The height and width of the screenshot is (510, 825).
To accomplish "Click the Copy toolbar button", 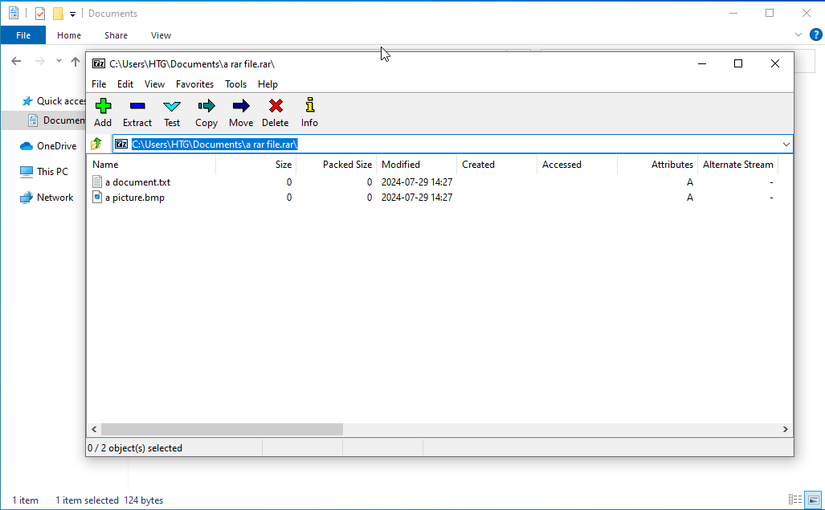I will [x=206, y=113].
